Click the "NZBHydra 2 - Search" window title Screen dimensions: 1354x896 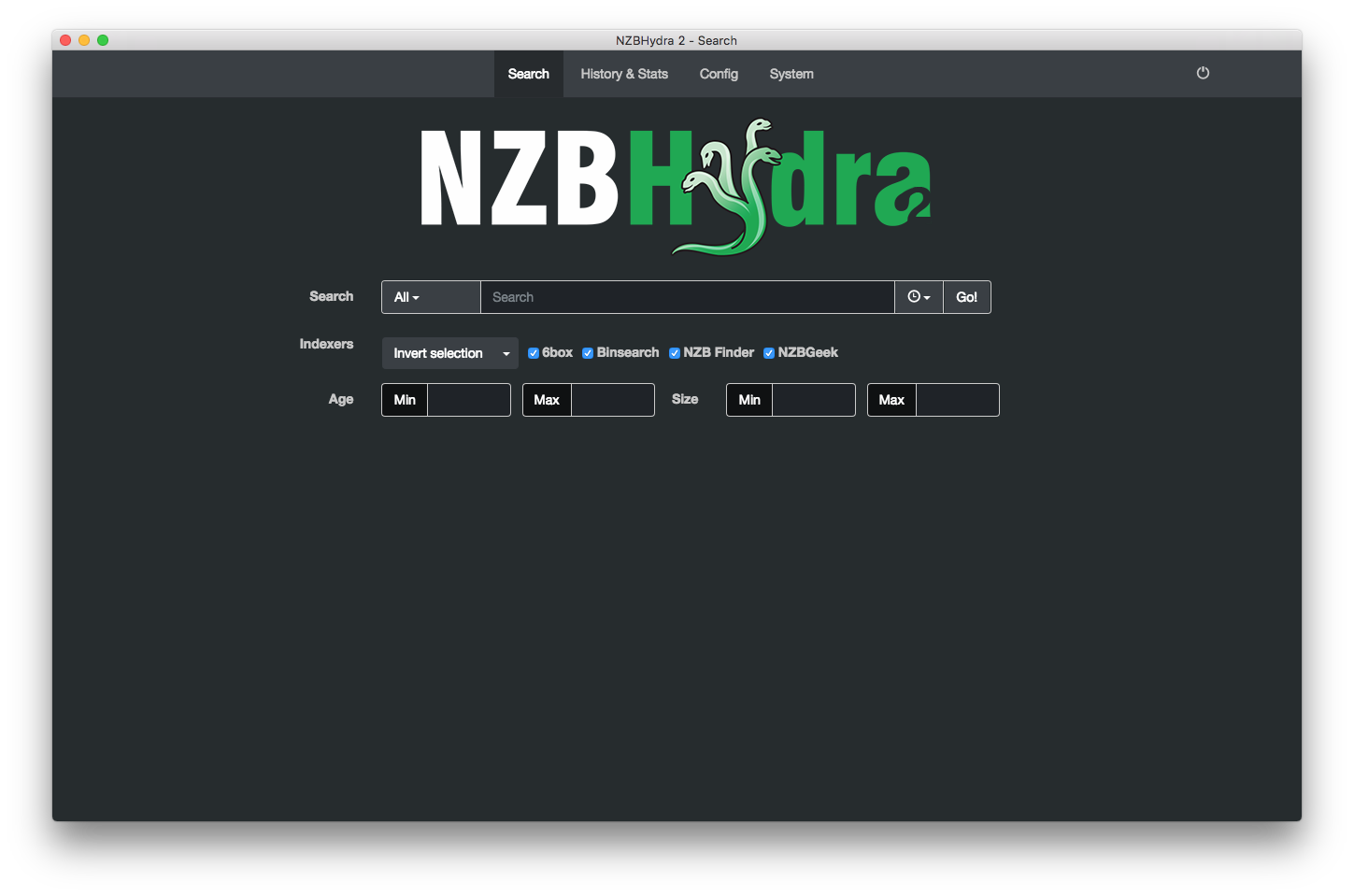click(677, 40)
